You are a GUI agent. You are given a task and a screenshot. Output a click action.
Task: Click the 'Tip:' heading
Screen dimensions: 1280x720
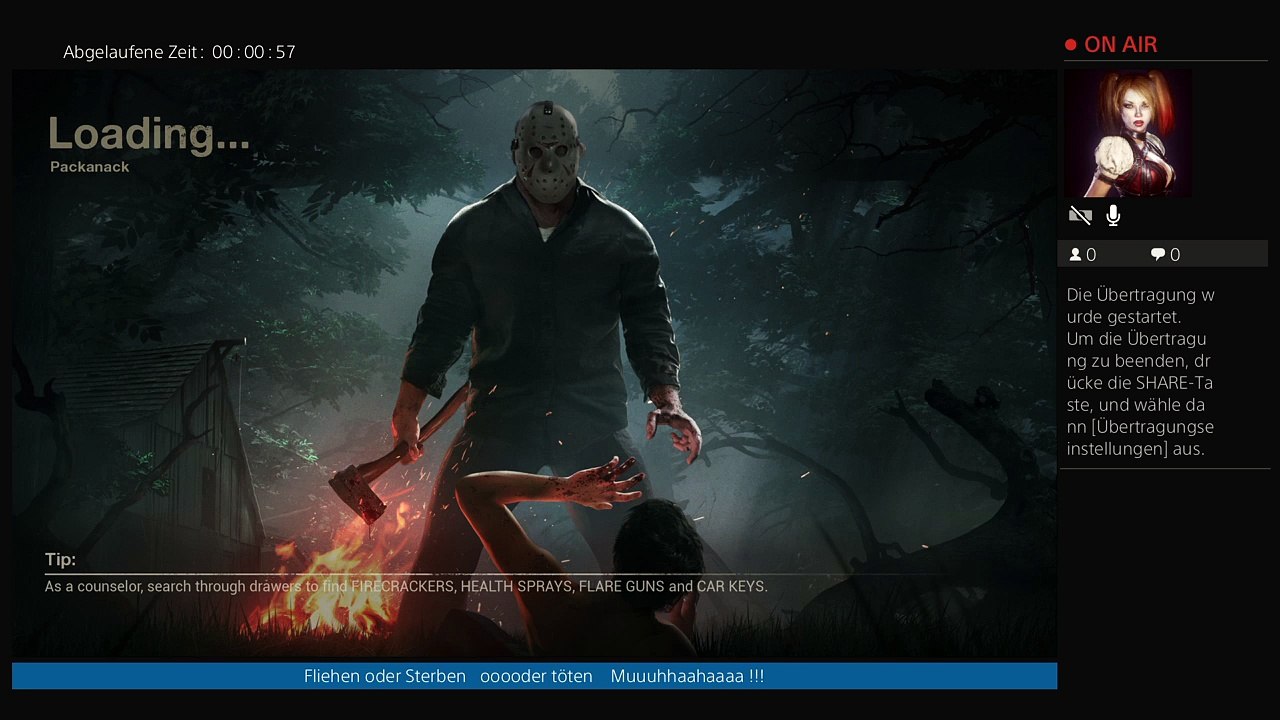tap(60, 560)
